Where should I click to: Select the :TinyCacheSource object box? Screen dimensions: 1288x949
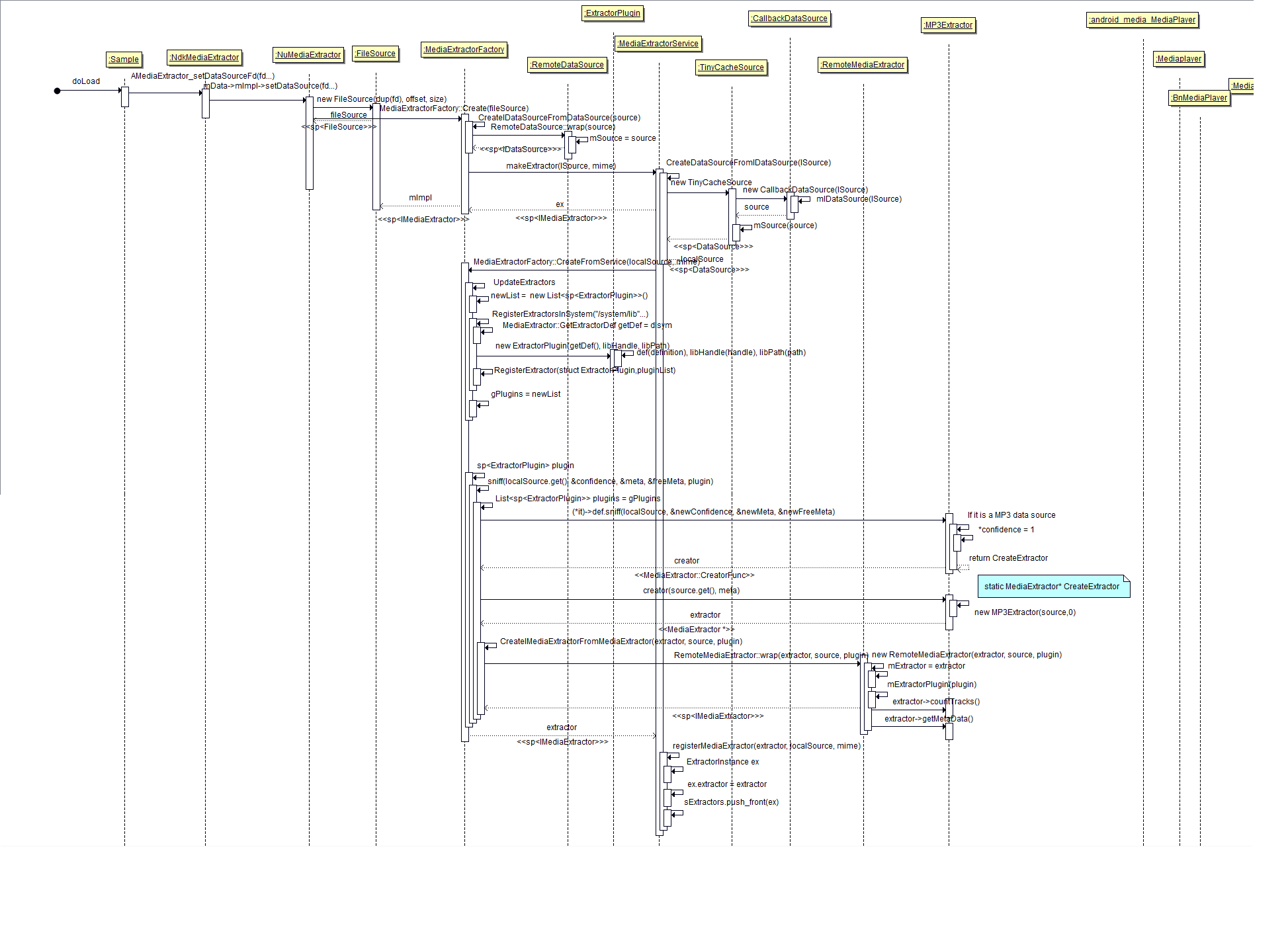point(732,67)
